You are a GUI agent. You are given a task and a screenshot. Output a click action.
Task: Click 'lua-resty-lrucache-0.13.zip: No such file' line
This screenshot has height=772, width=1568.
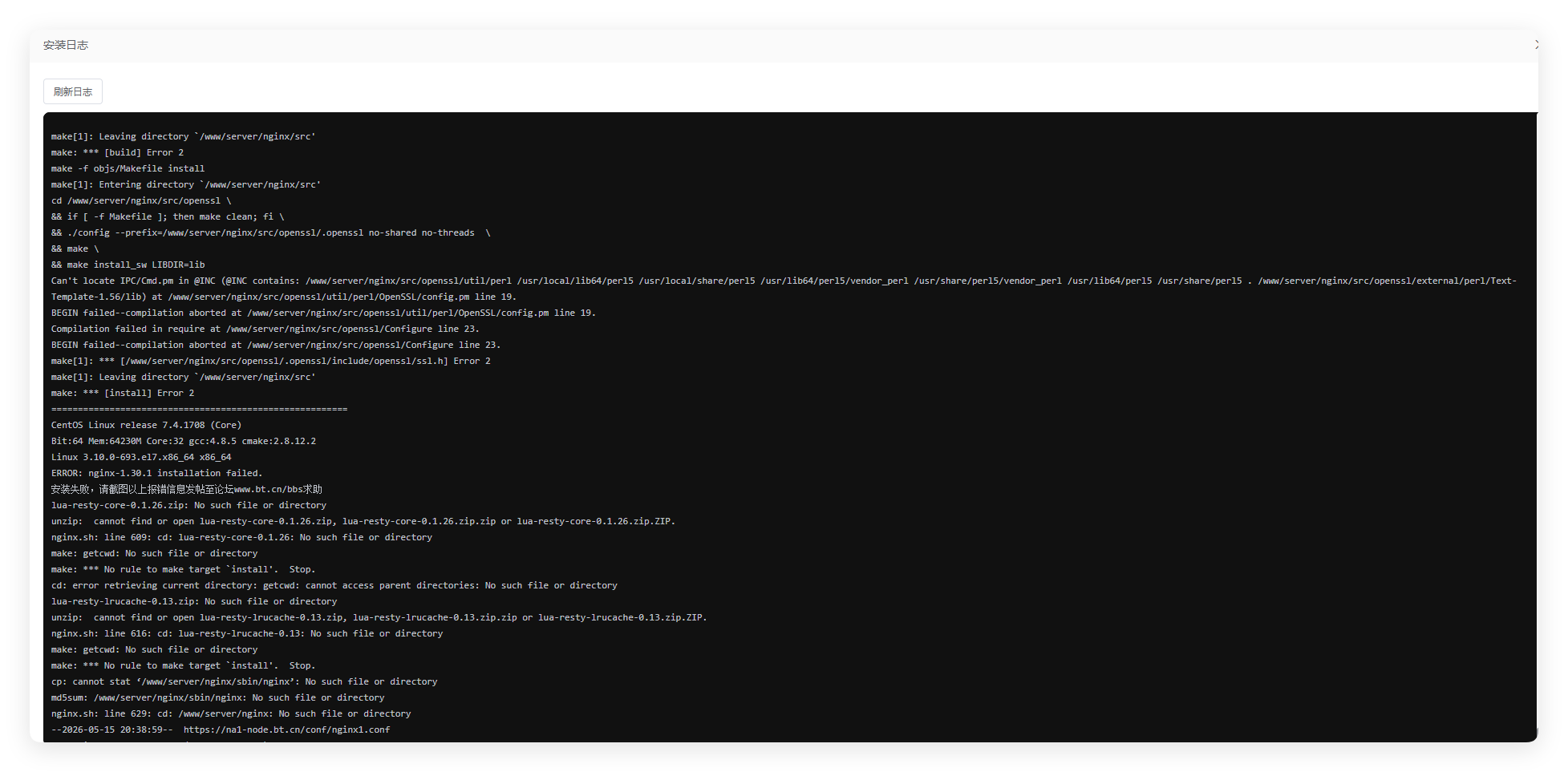click(194, 601)
